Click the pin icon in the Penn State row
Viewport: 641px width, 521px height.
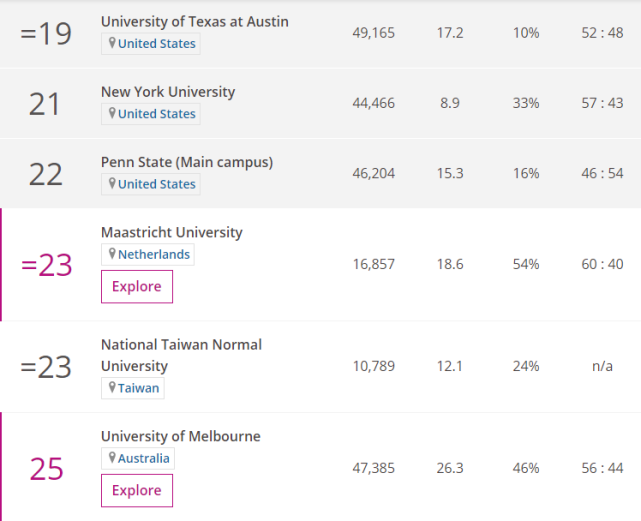coord(112,184)
